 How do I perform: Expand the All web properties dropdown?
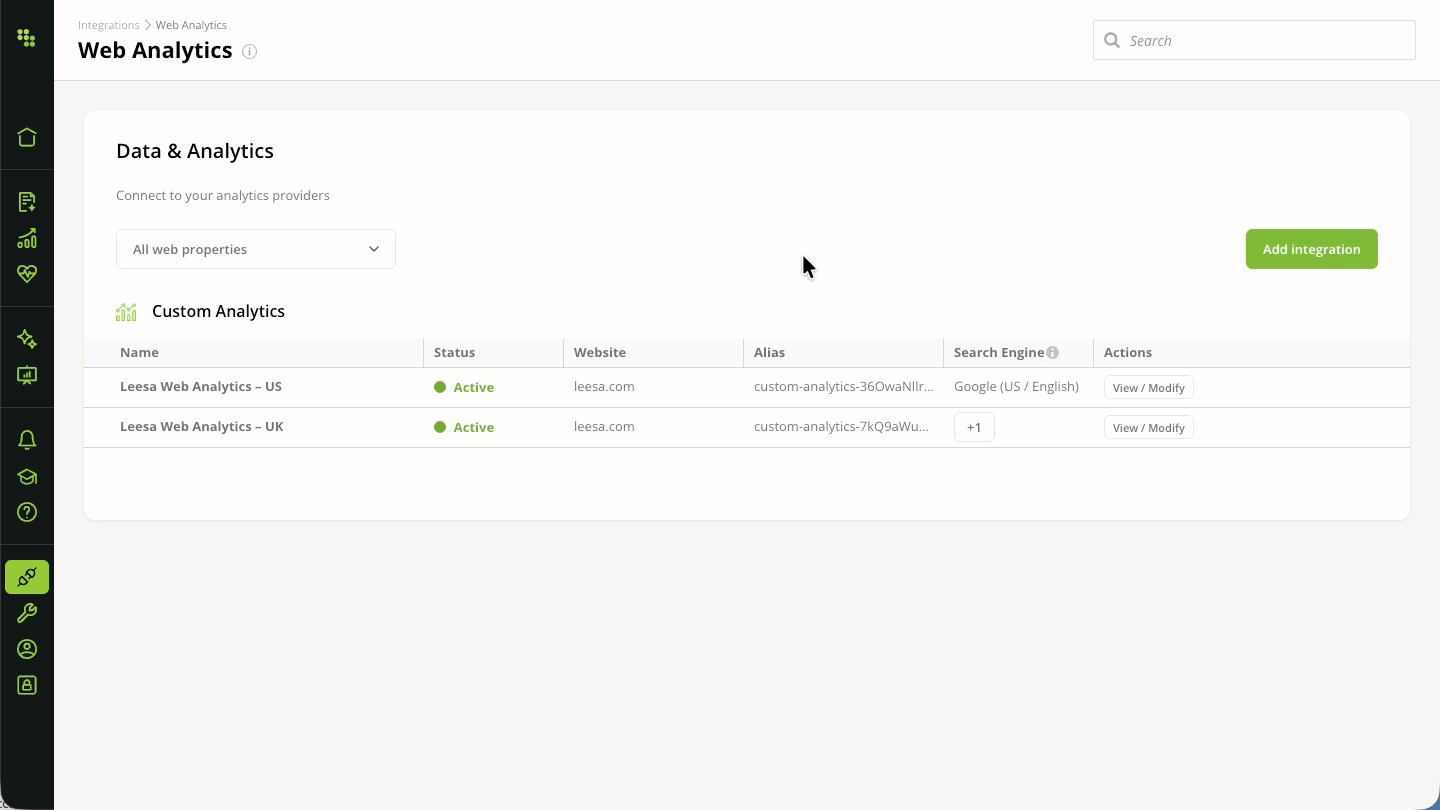(x=256, y=249)
